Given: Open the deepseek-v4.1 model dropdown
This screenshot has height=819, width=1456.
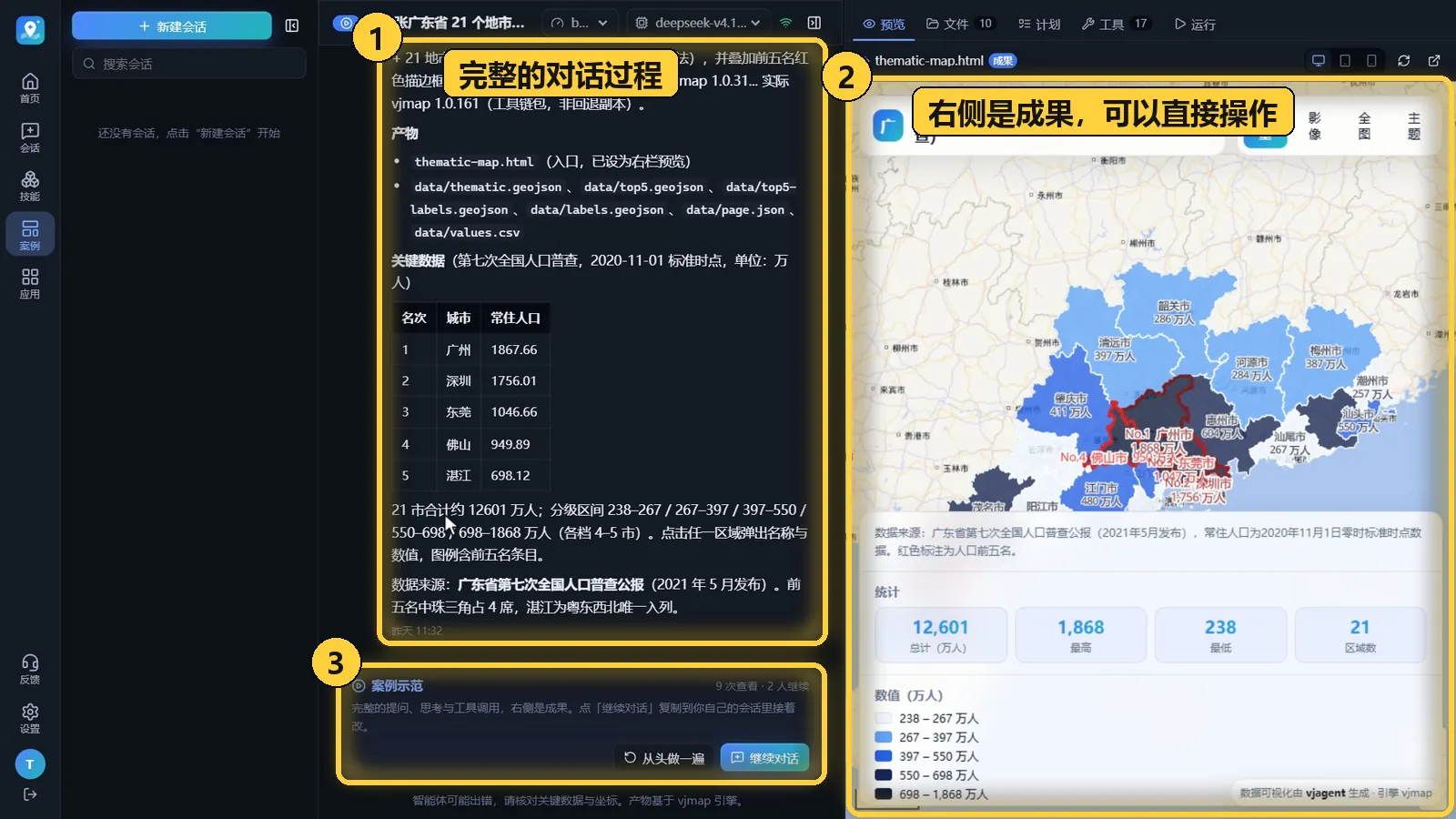Looking at the screenshot, I should tap(697, 23).
